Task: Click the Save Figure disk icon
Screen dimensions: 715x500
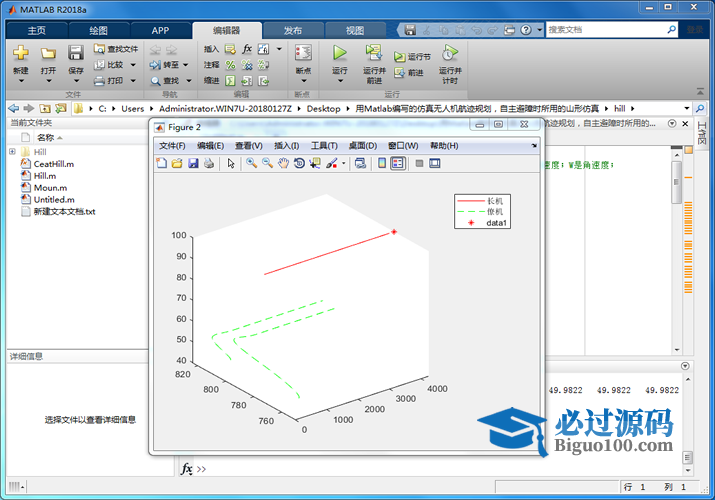Action: [193, 164]
